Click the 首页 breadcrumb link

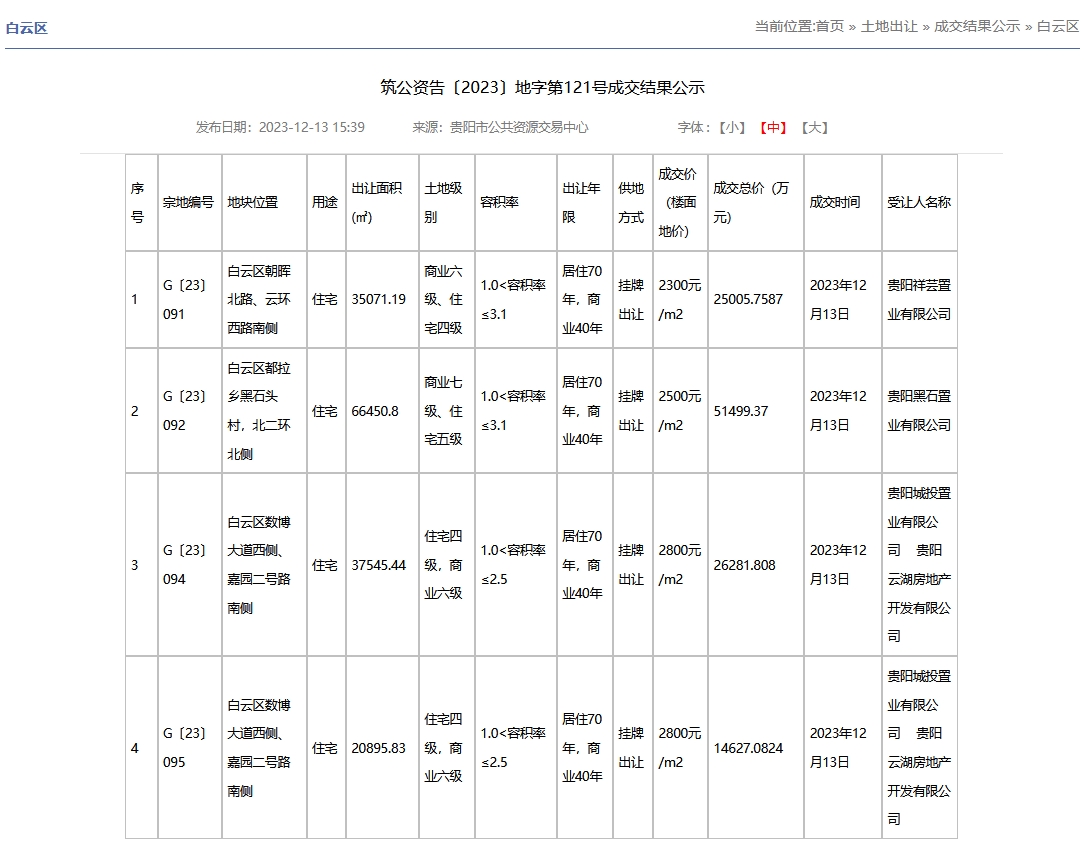pos(829,27)
